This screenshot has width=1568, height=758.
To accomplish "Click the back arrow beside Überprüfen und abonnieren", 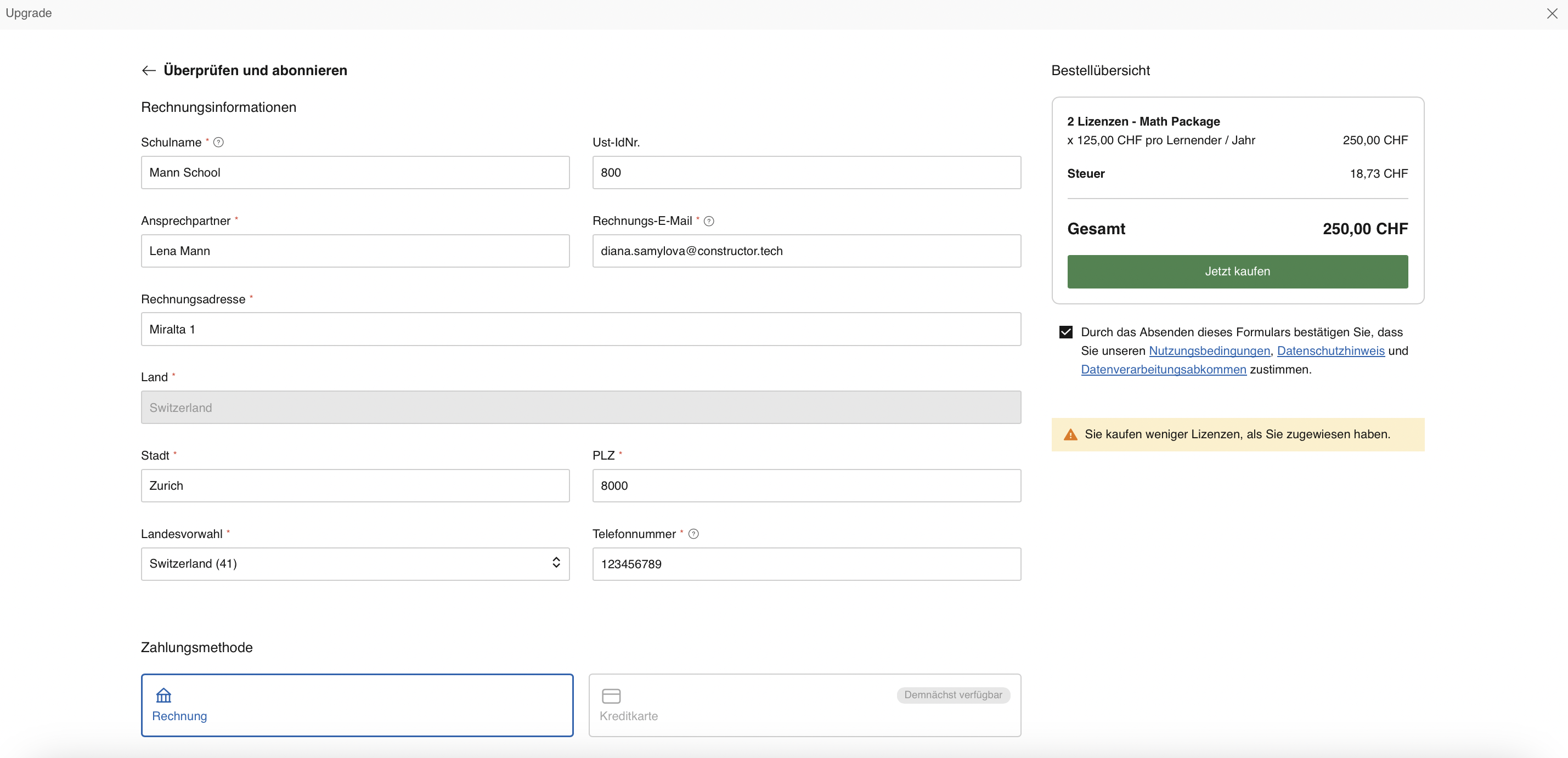I will (149, 71).
